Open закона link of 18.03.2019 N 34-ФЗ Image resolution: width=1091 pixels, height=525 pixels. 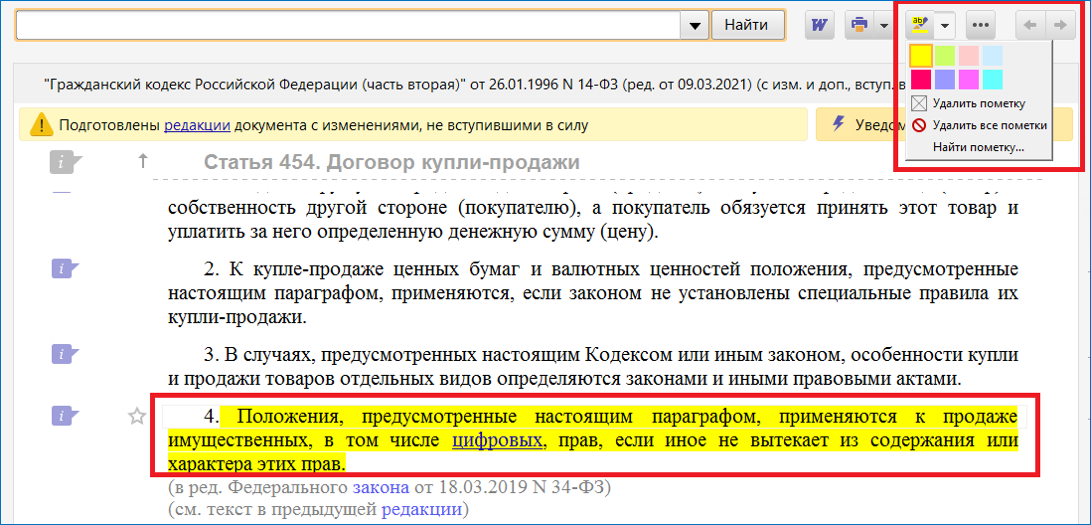(381, 487)
